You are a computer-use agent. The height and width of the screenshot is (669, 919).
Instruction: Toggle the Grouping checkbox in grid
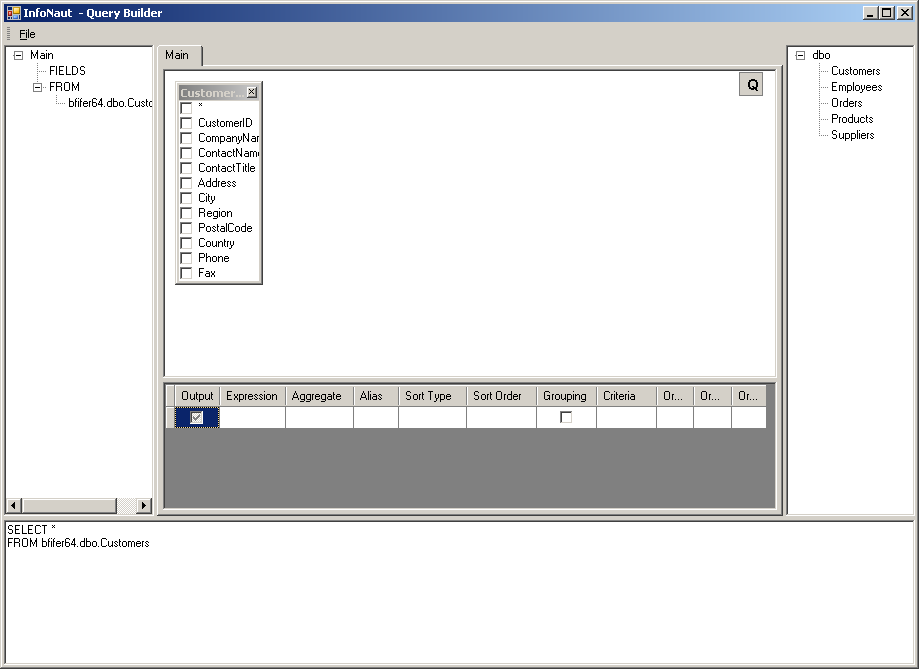click(566, 417)
